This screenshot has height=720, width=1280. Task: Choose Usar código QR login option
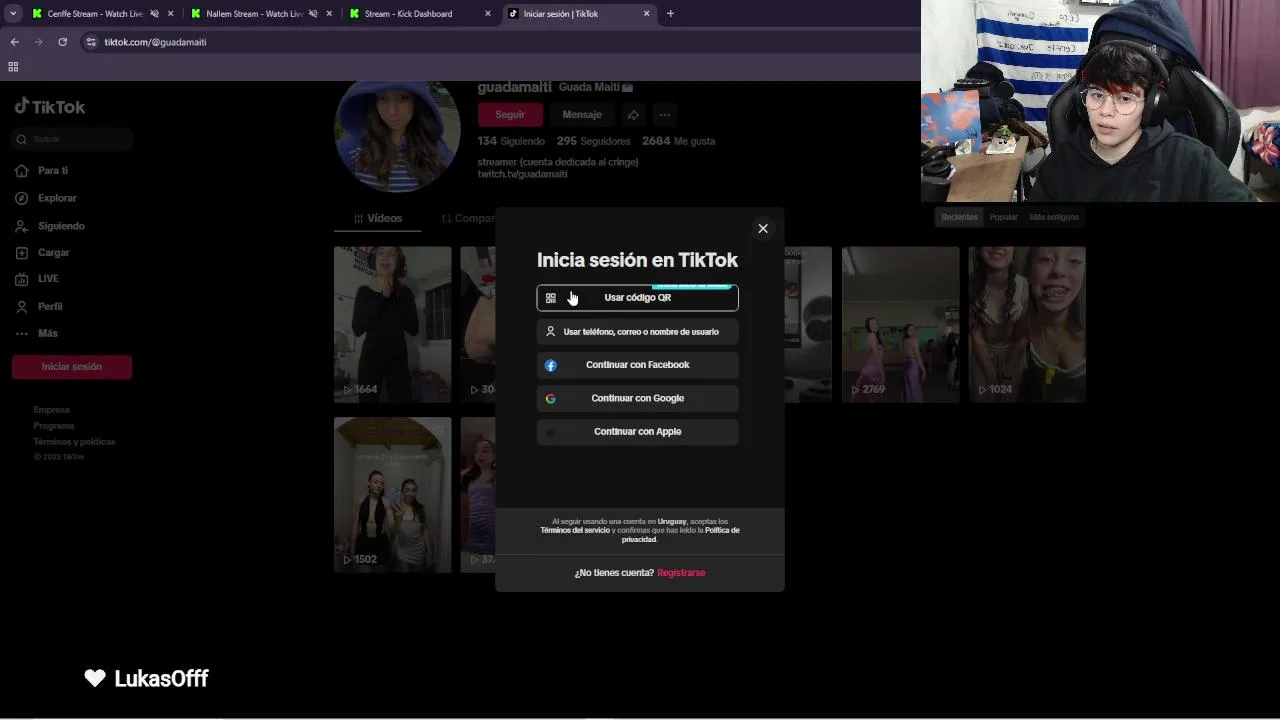pyautogui.click(x=637, y=298)
